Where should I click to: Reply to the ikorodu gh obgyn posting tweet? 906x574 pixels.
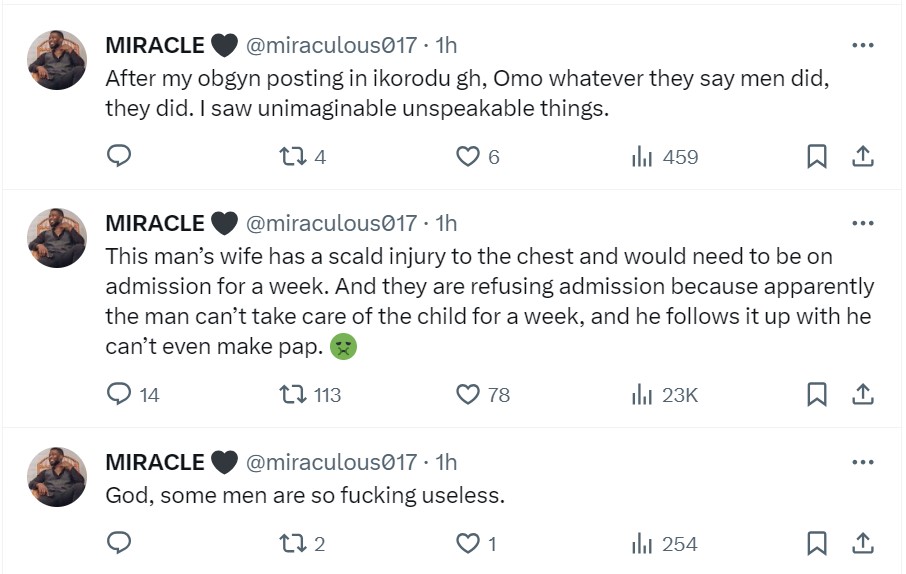tap(119, 157)
